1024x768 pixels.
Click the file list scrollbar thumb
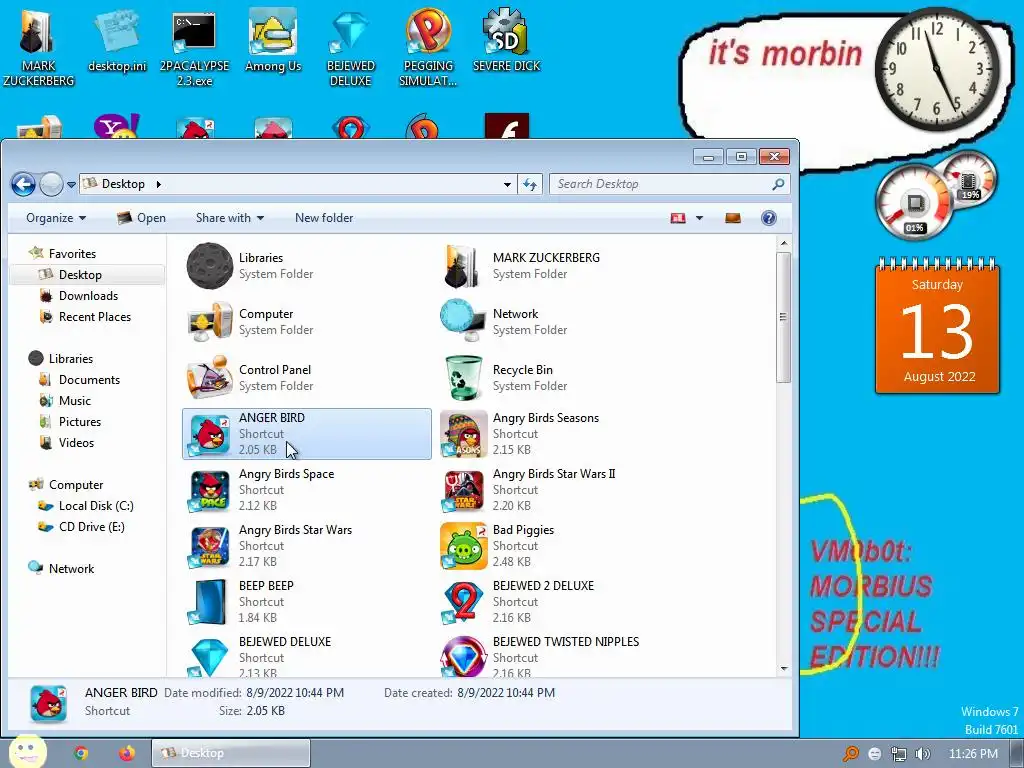pyautogui.click(x=784, y=317)
